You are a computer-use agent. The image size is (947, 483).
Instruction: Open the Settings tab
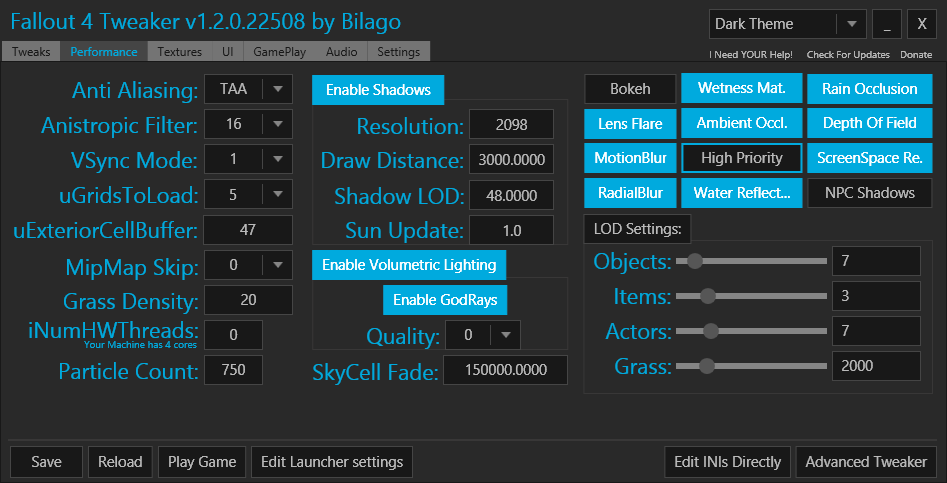point(399,52)
